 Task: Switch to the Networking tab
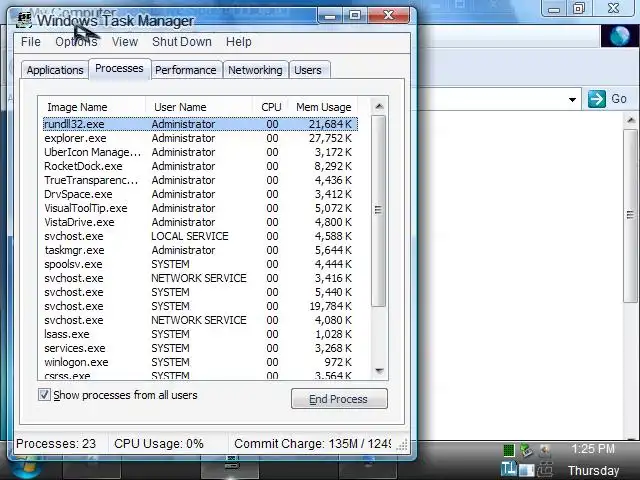pos(255,70)
